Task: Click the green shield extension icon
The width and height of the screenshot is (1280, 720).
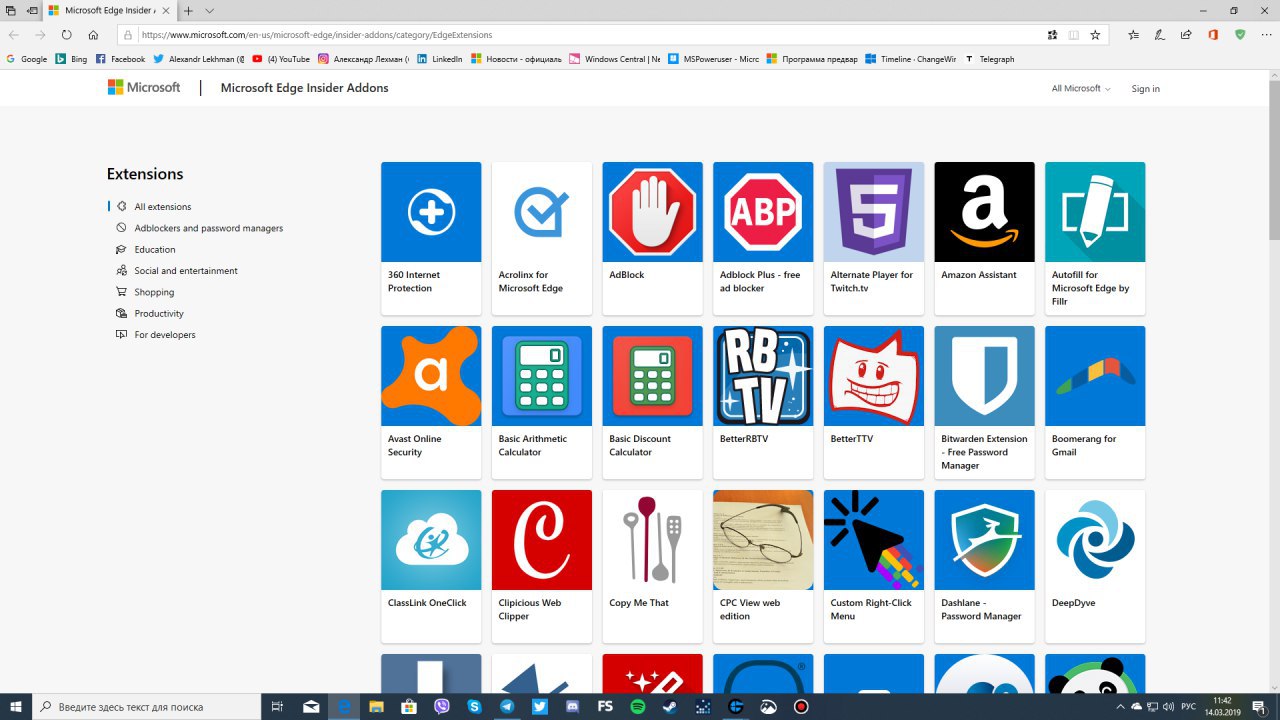Action: [1240, 34]
